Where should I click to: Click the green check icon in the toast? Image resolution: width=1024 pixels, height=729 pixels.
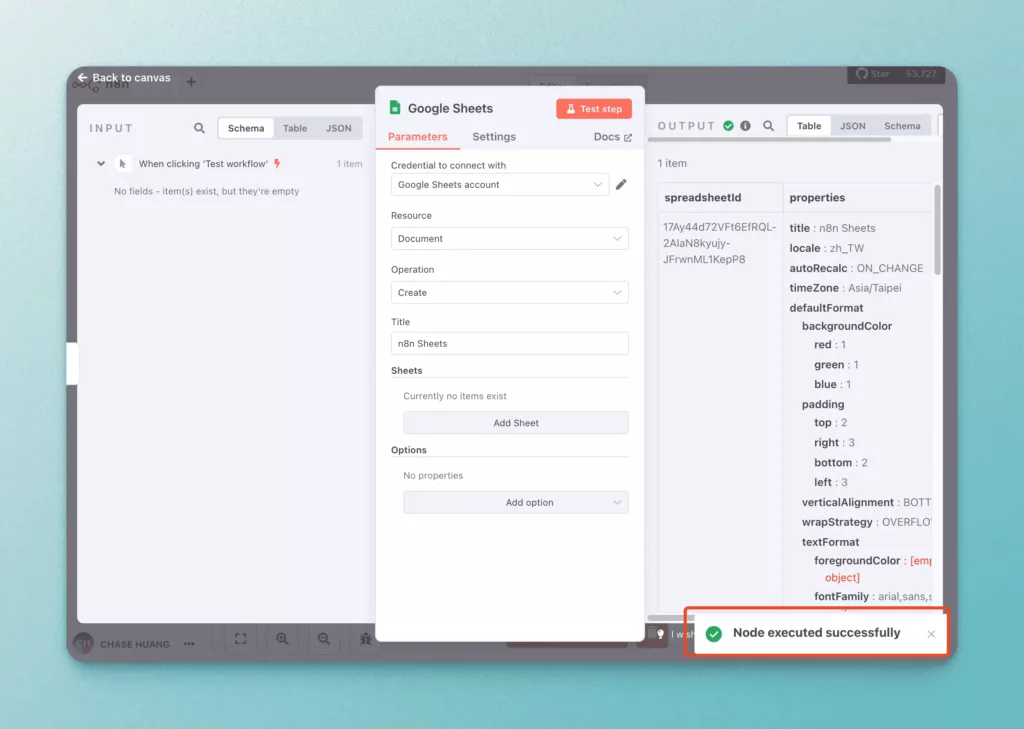[714, 634]
